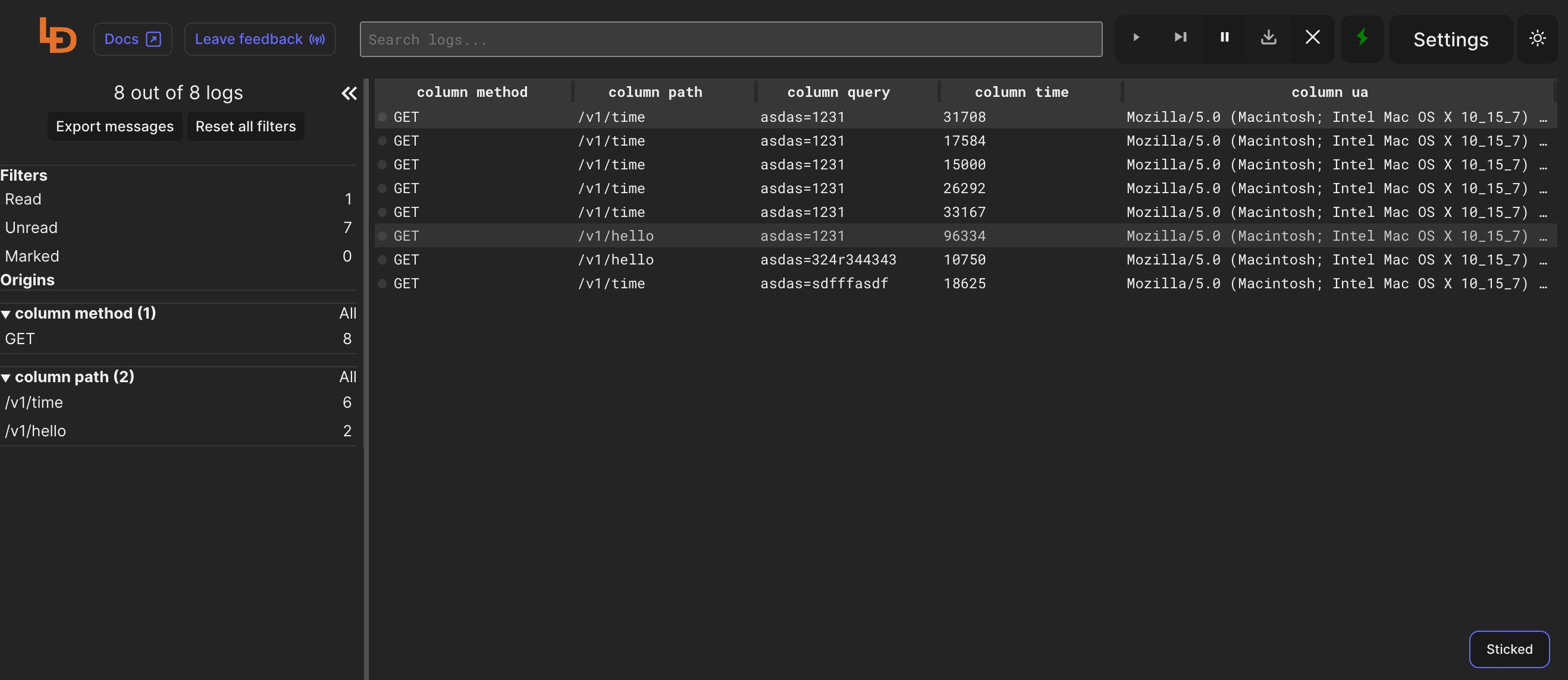The width and height of the screenshot is (1568, 680).
Task: Filter by Unread logs
Action: (32, 228)
